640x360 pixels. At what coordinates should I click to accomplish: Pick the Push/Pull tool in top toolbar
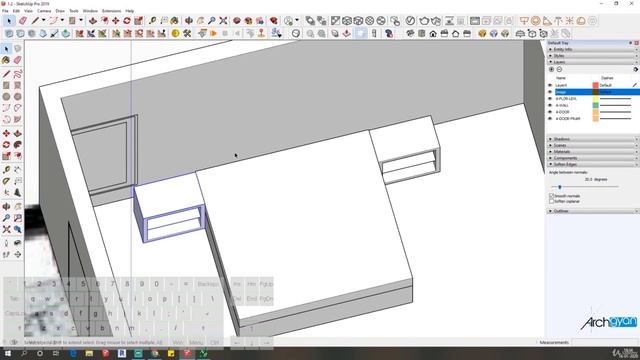click(93, 20)
